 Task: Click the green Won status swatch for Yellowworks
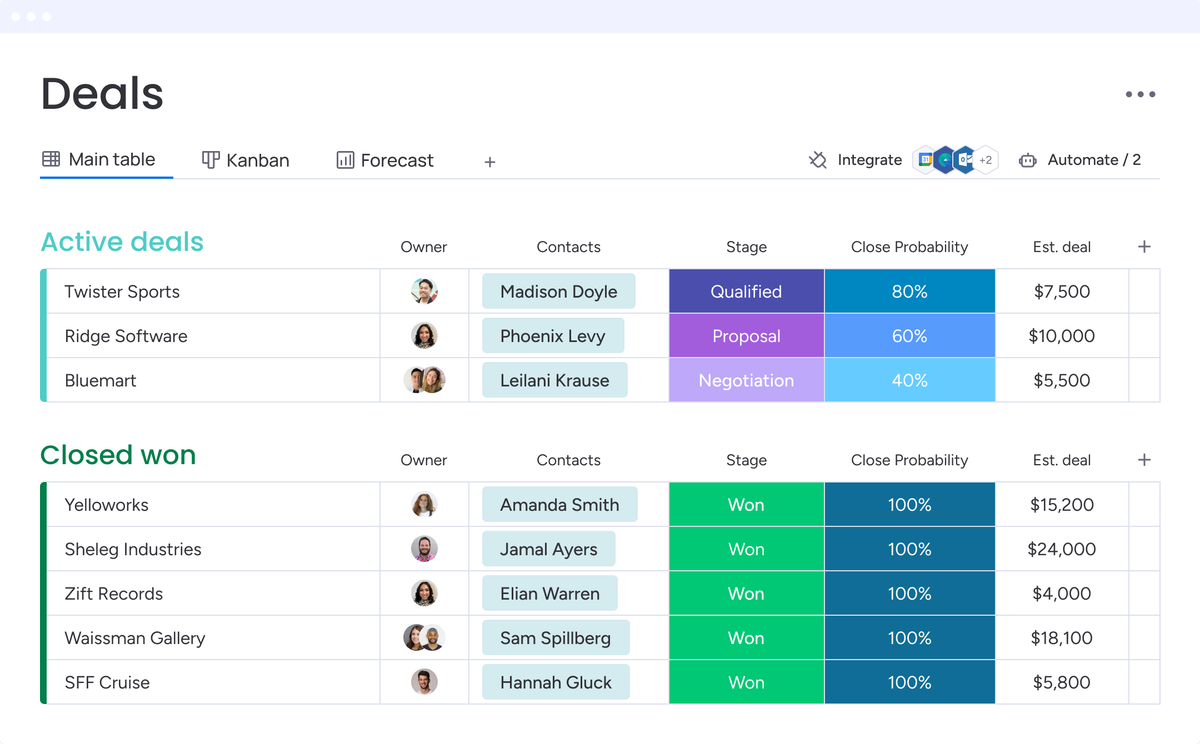[x=746, y=504]
